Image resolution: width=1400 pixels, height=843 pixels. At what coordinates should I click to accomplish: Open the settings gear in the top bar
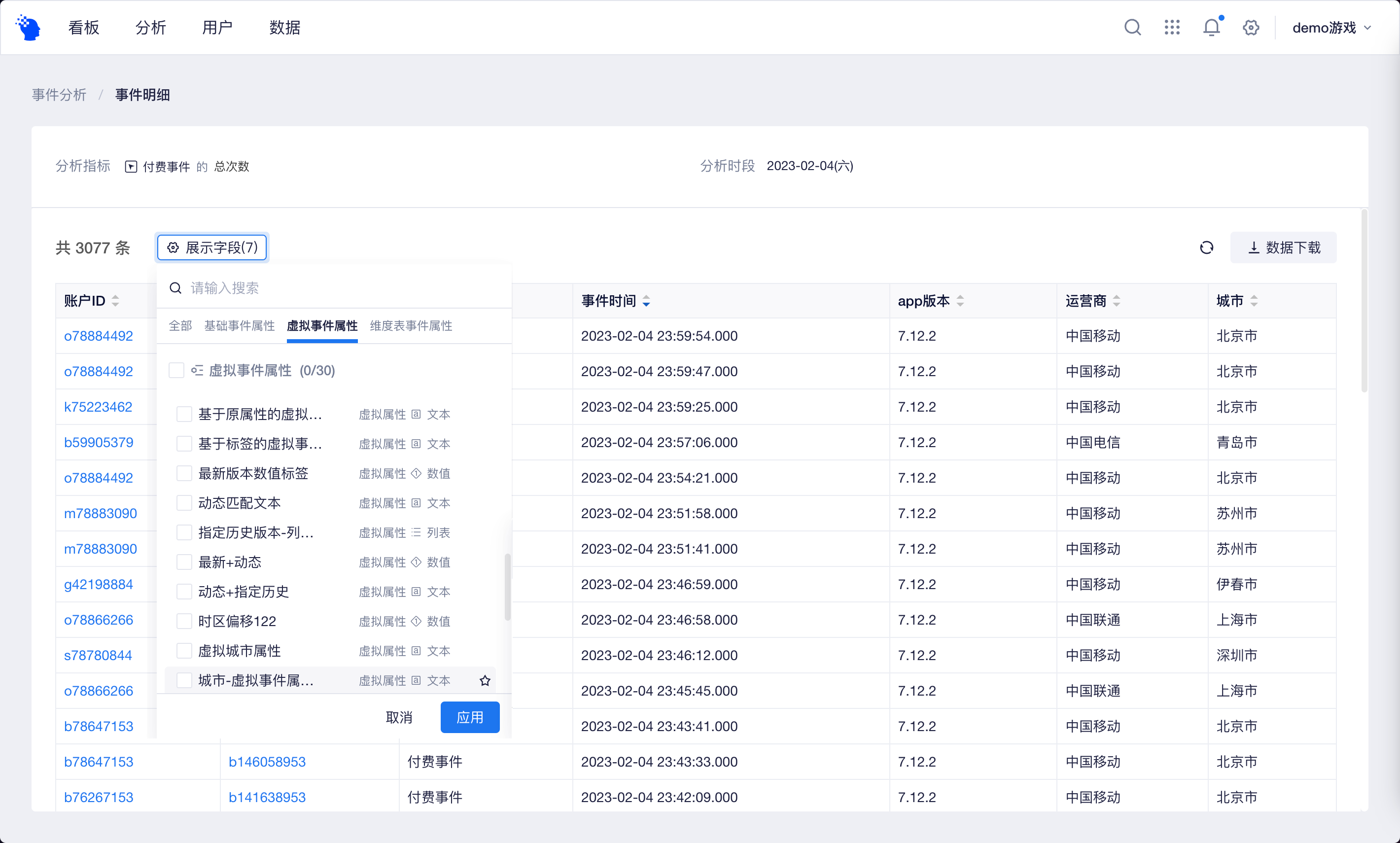coord(1251,27)
